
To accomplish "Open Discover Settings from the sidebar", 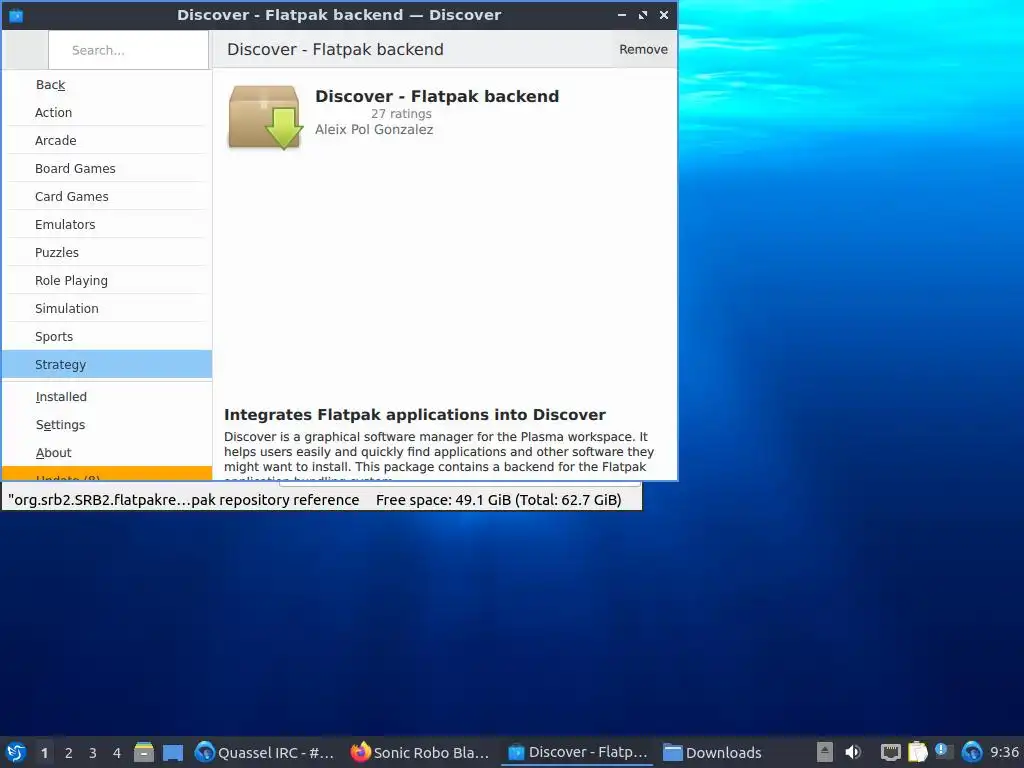I will (108, 425).
